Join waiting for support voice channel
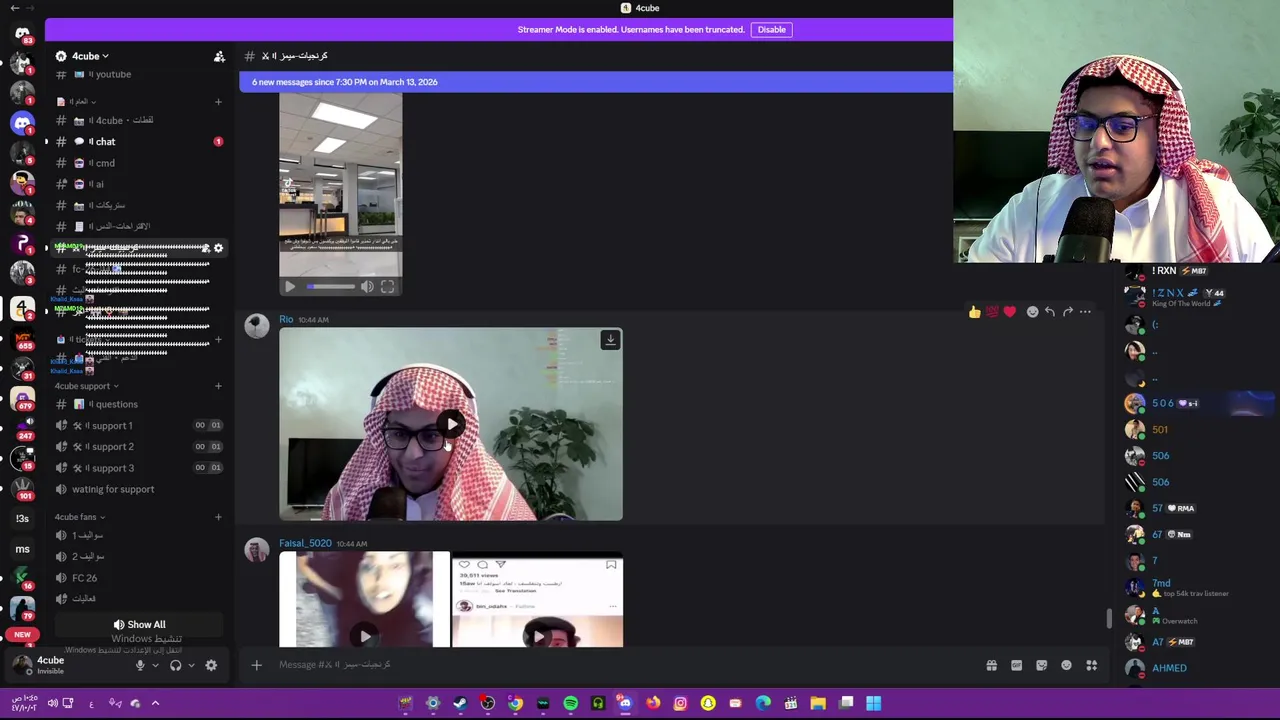The height and width of the screenshot is (720, 1280). [x=140, y=489]
